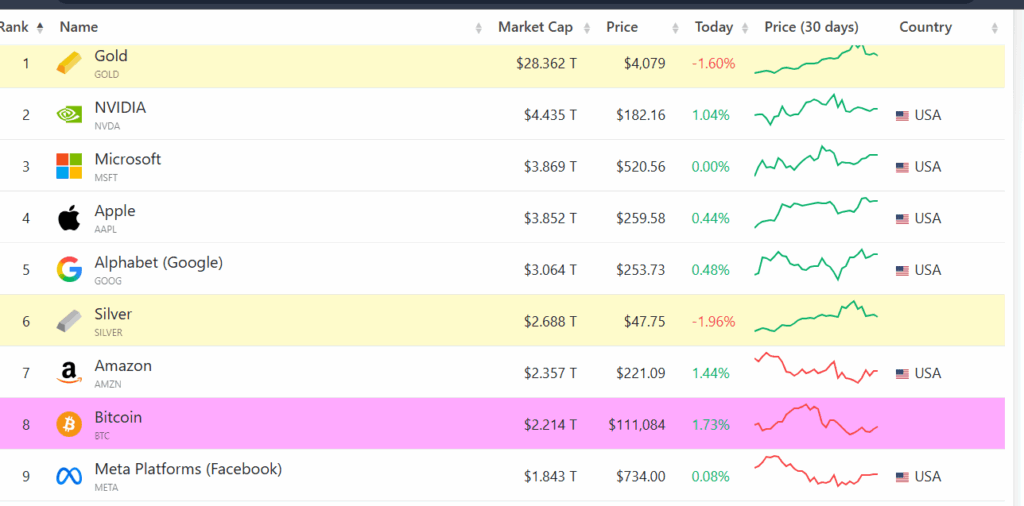Viewport: 1024px width, 506px height.
Task: Click the Name column header
Action: 79,27
